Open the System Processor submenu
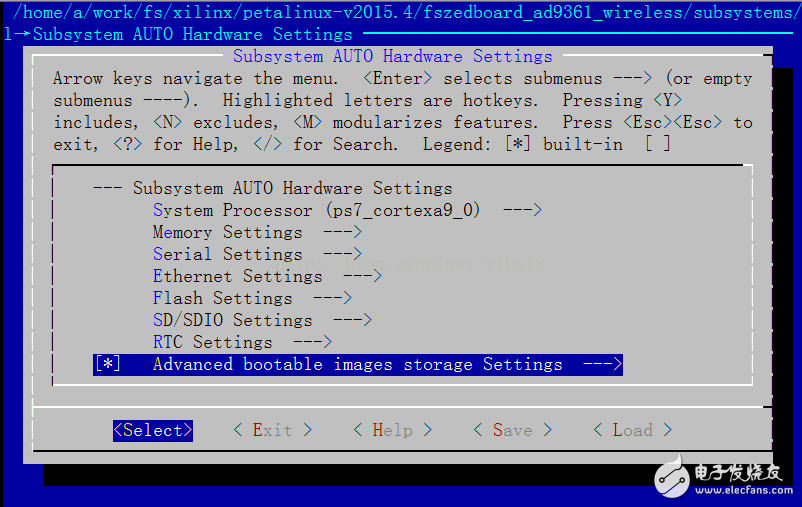 pos(316,210)
